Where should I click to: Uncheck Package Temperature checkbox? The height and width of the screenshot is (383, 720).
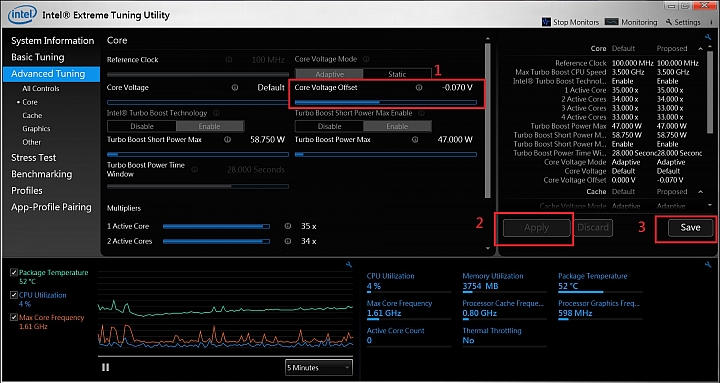[x=14, y=273]
